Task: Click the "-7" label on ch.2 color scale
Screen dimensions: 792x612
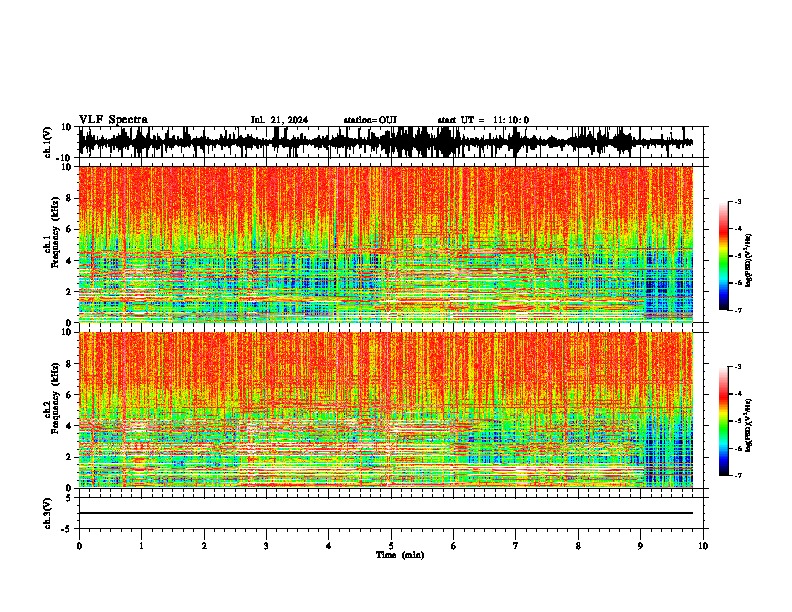Action: tap(738, 475)
